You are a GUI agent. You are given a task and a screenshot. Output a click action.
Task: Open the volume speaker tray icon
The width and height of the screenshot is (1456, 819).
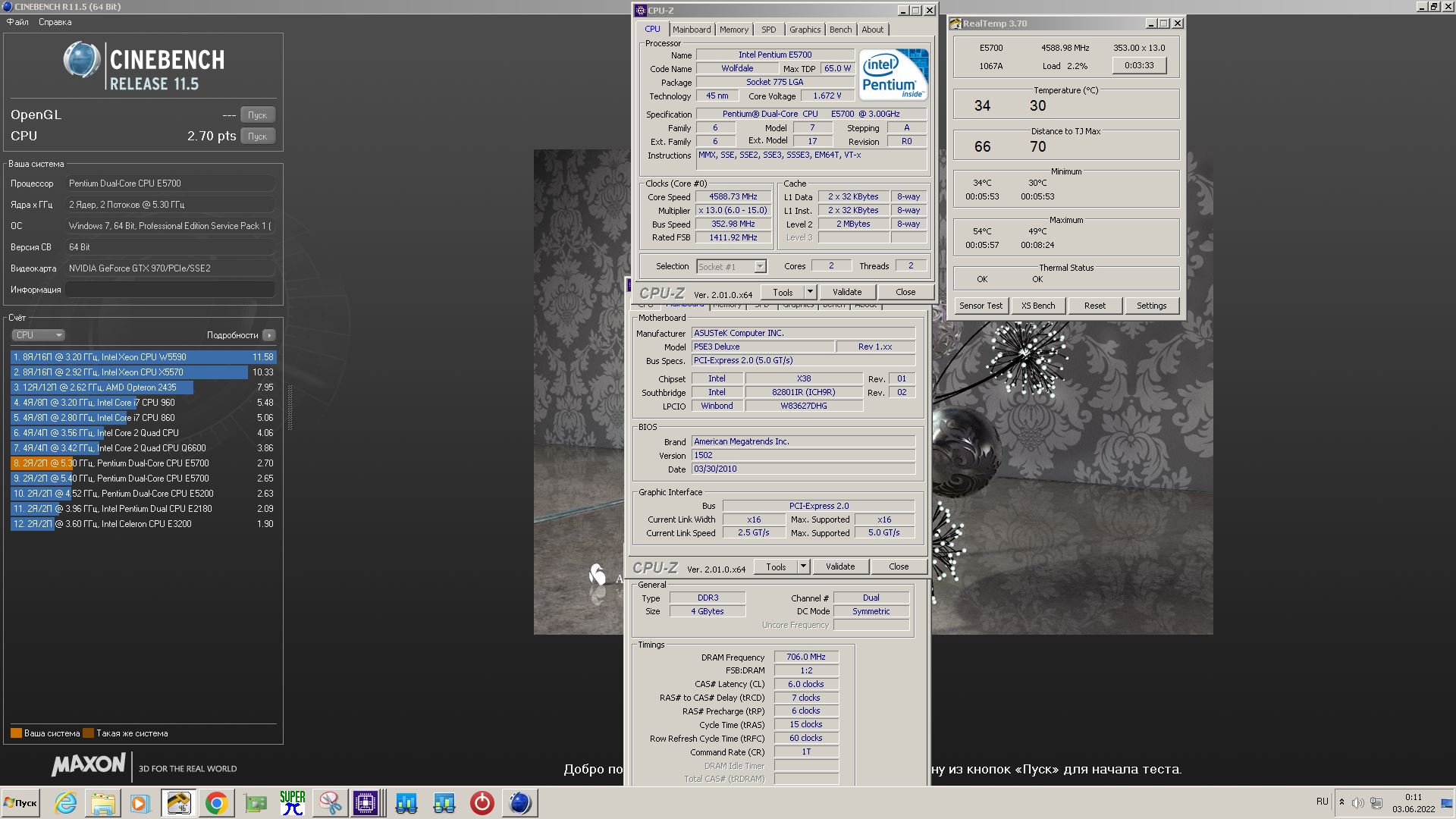[1357, 802]
